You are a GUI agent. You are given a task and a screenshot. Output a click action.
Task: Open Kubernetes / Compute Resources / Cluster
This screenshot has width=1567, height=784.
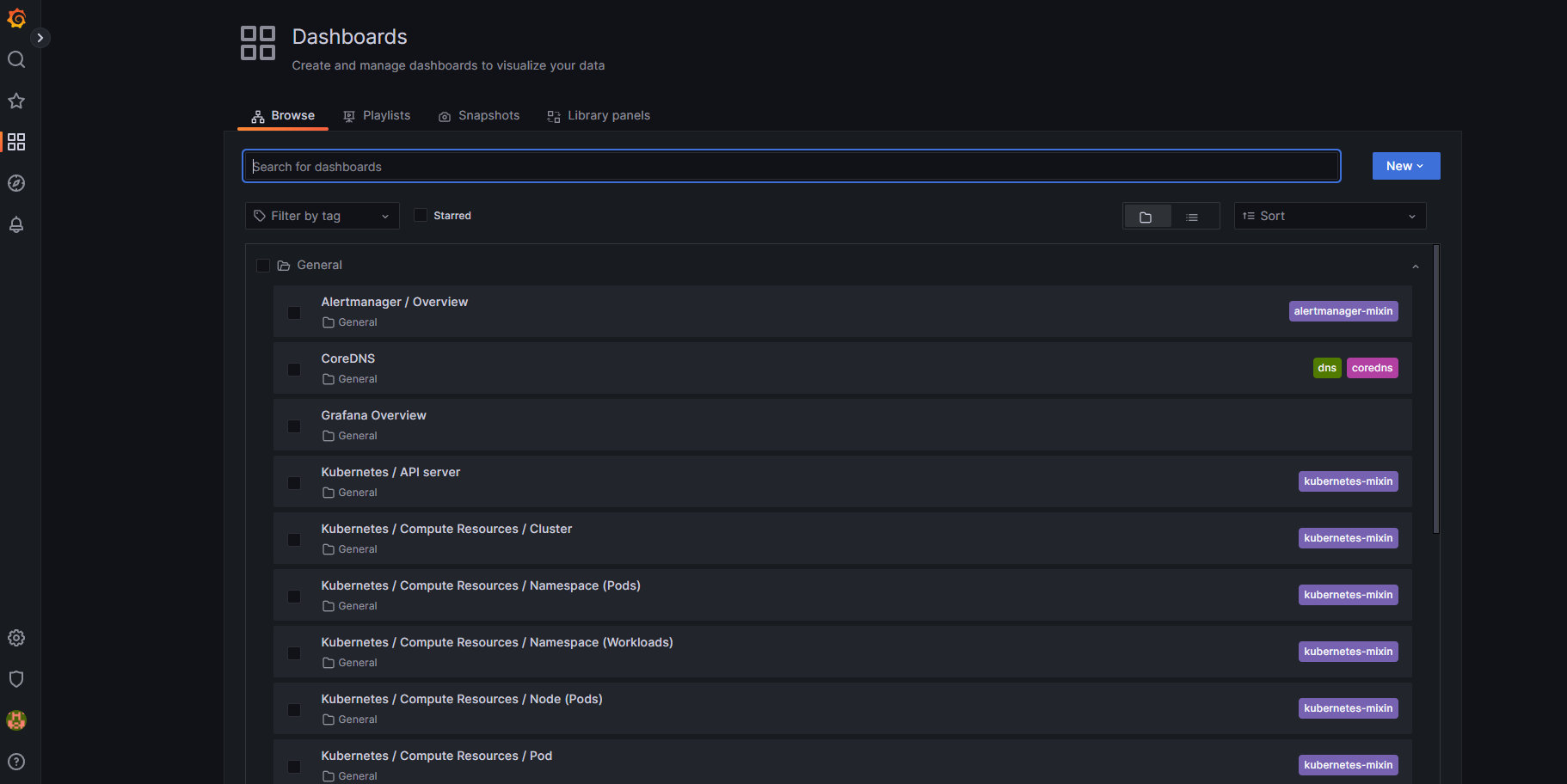[446, 529]
